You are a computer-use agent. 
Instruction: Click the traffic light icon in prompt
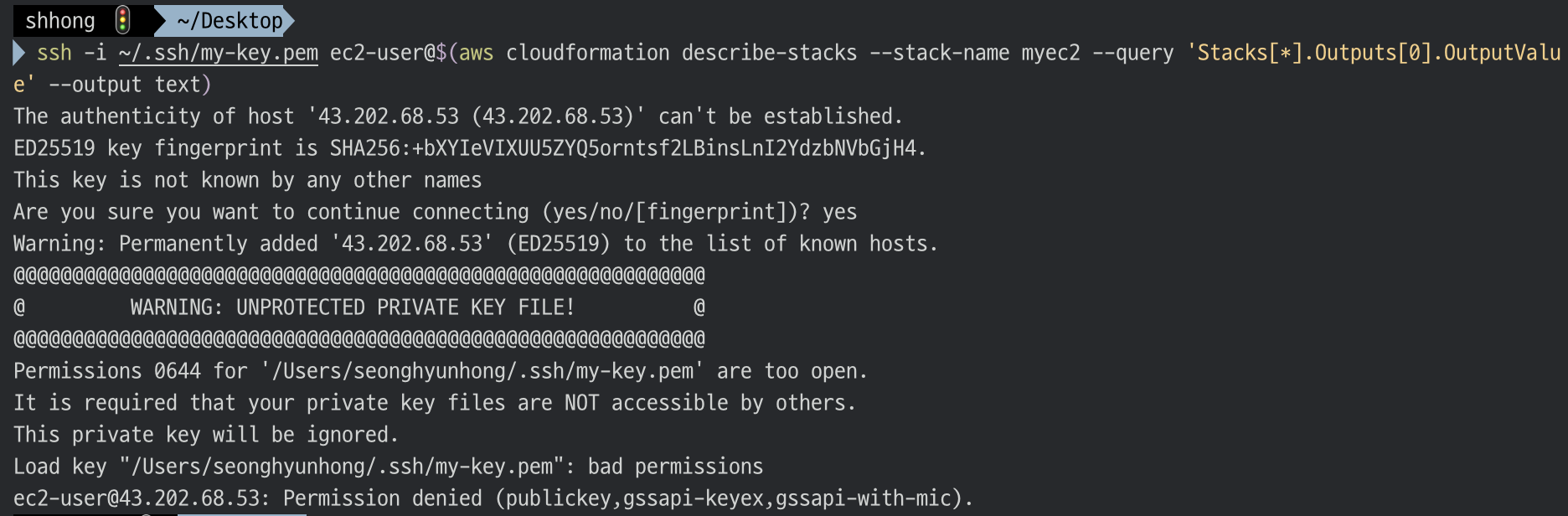point(122,19)
